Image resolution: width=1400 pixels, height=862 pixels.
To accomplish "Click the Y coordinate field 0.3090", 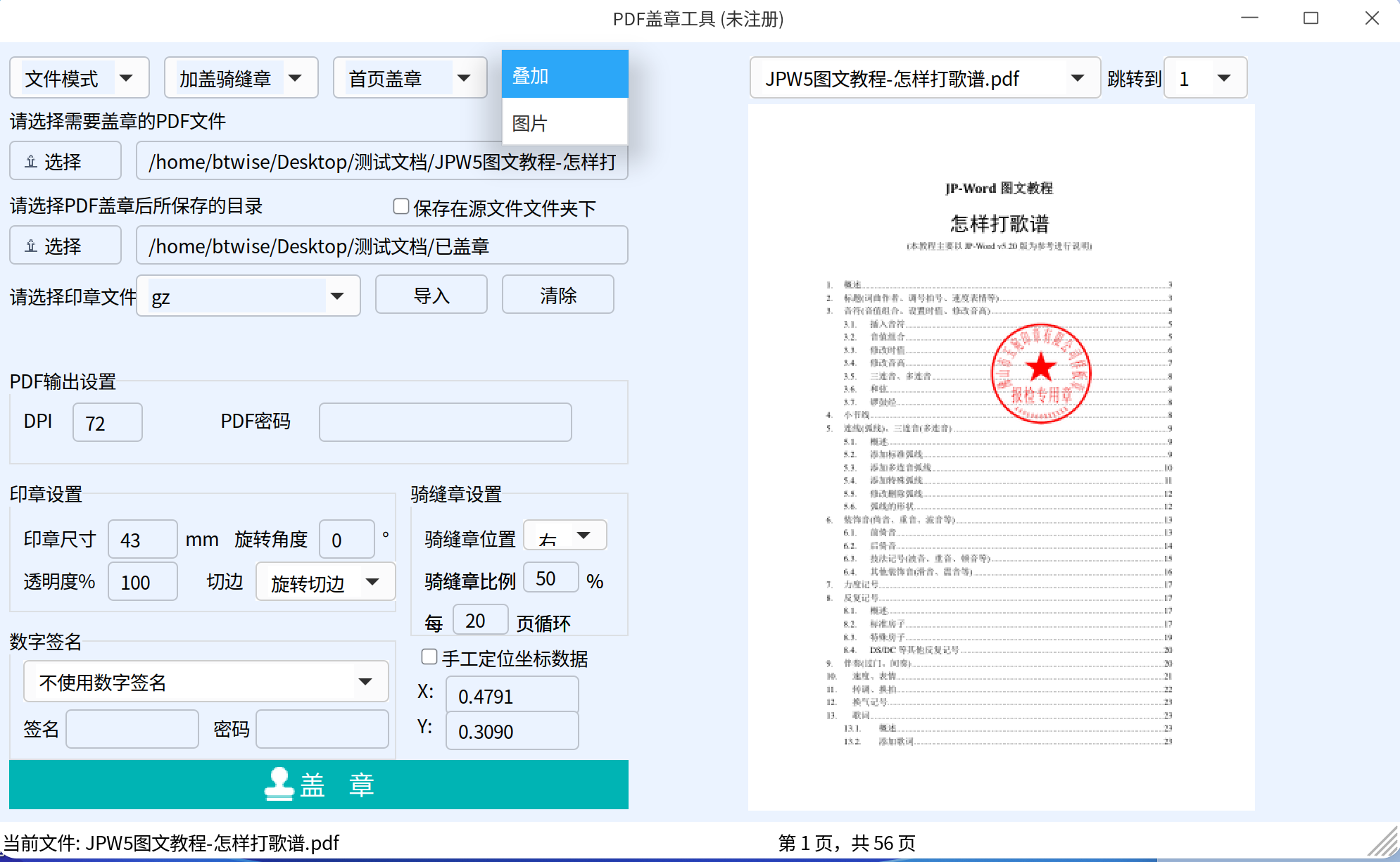I will coord(512,730).
